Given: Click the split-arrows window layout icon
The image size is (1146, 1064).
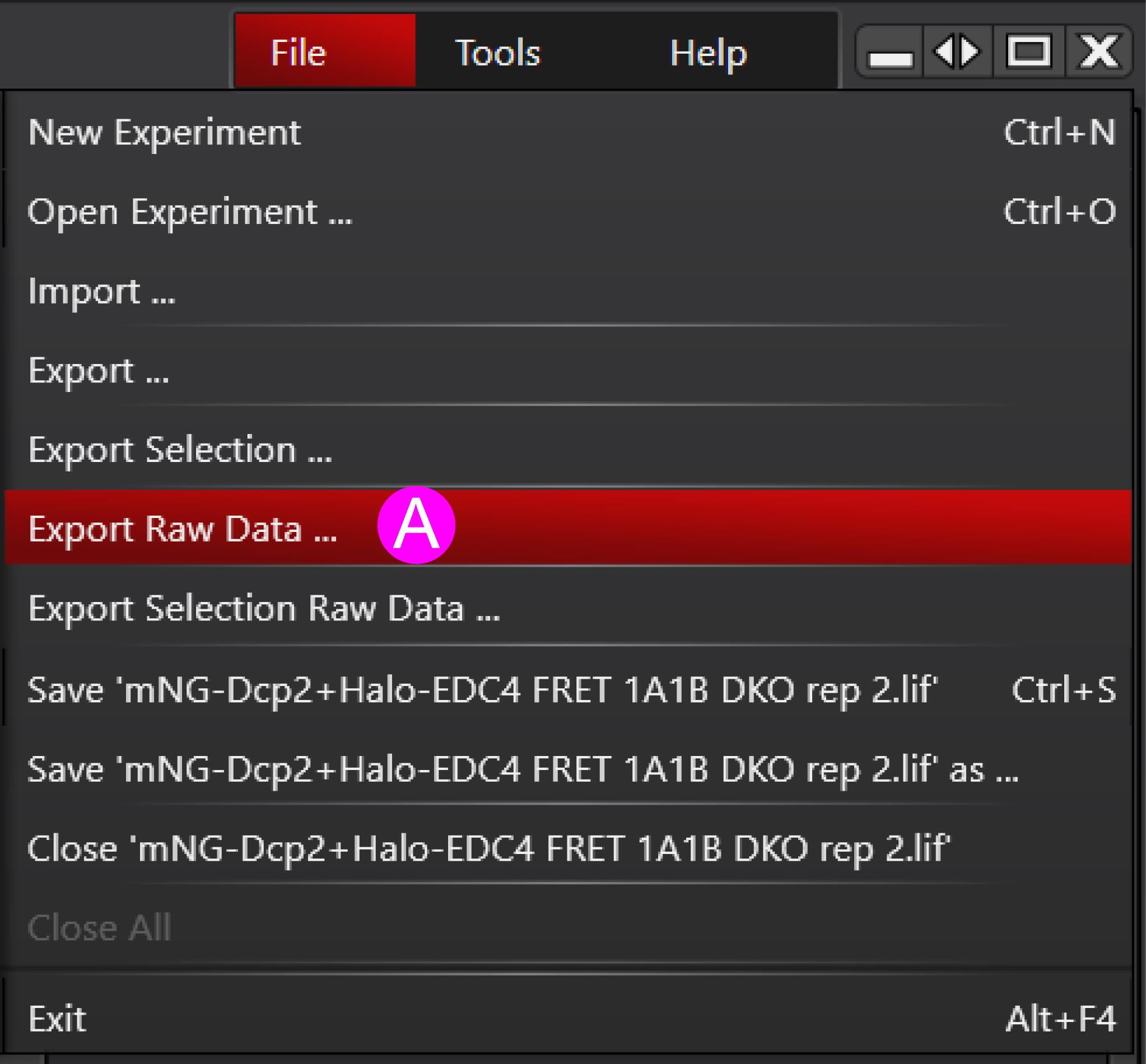Looking at the screenshot, I should [958, 52].
